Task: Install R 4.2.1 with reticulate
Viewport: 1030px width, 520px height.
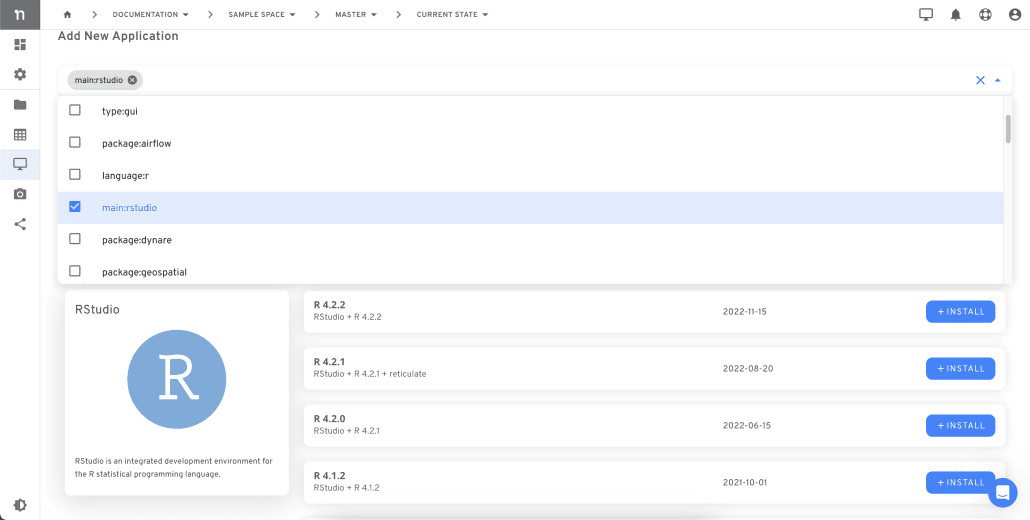Action: coord(960,368)
